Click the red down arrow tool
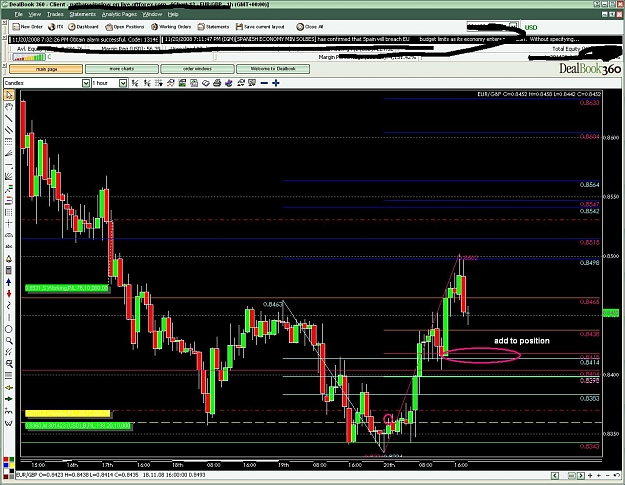This screenshot has height=485, width=625. [9, 294]
